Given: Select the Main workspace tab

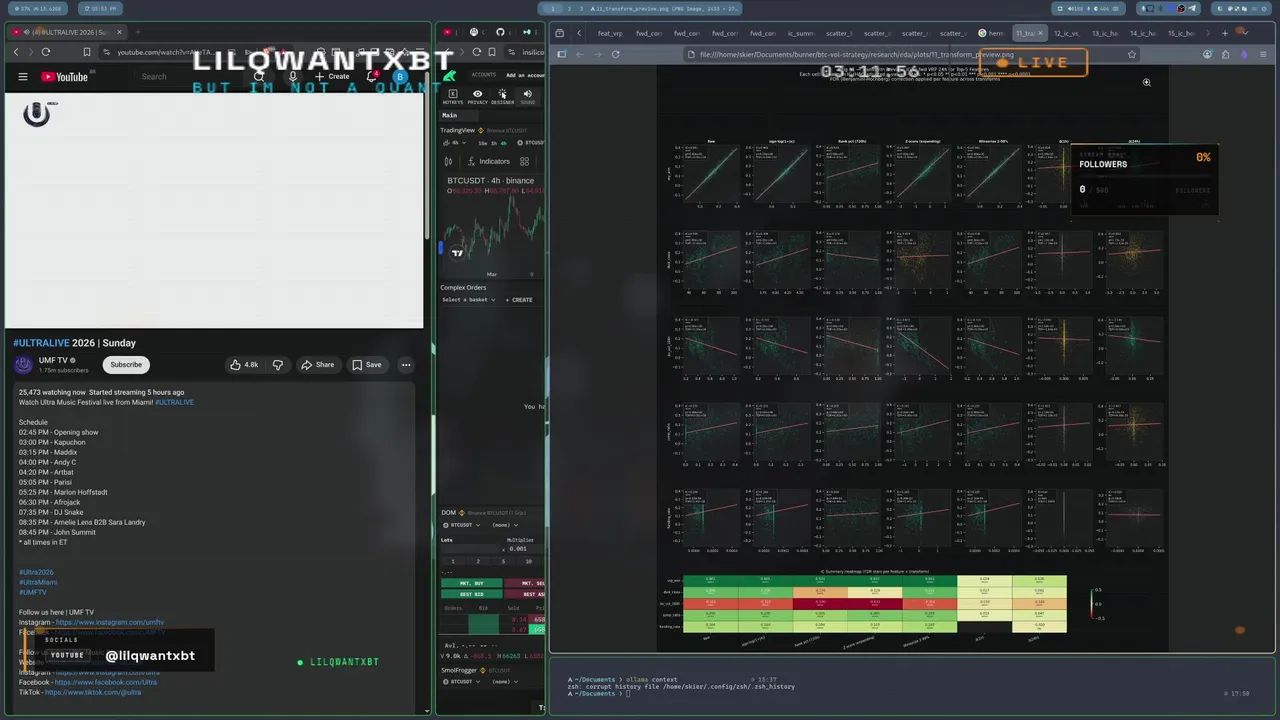Looking at the screenshot, I should tap(450, 115).
